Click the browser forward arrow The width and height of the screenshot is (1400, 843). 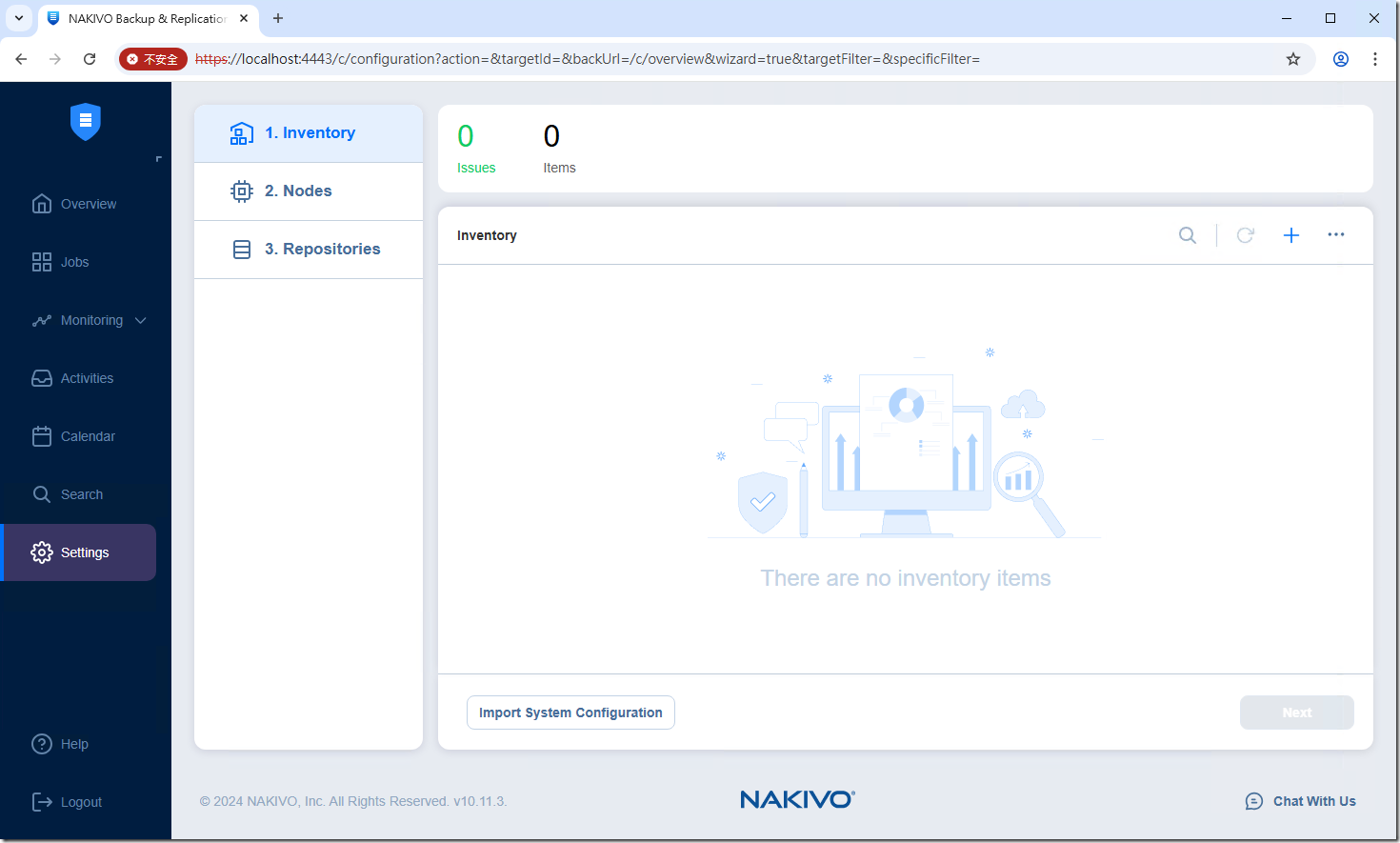point(55,59)
